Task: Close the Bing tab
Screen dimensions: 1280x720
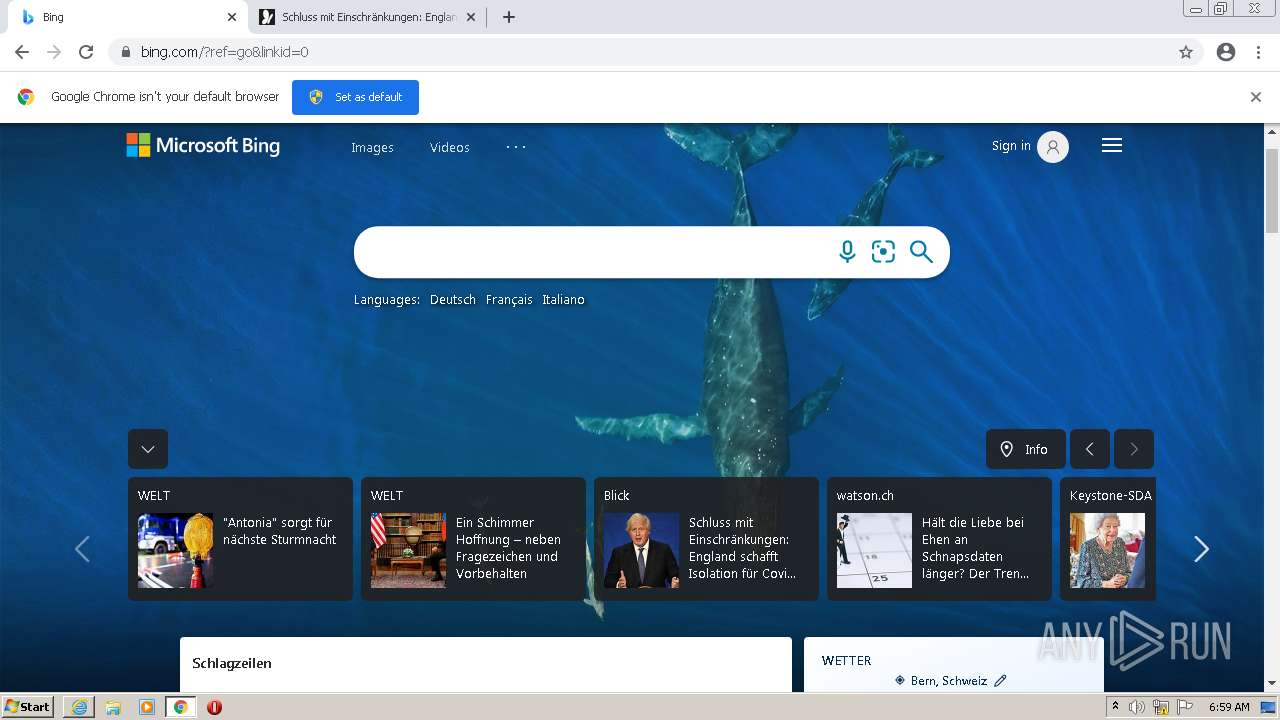Action: click(x=232, y=17)
